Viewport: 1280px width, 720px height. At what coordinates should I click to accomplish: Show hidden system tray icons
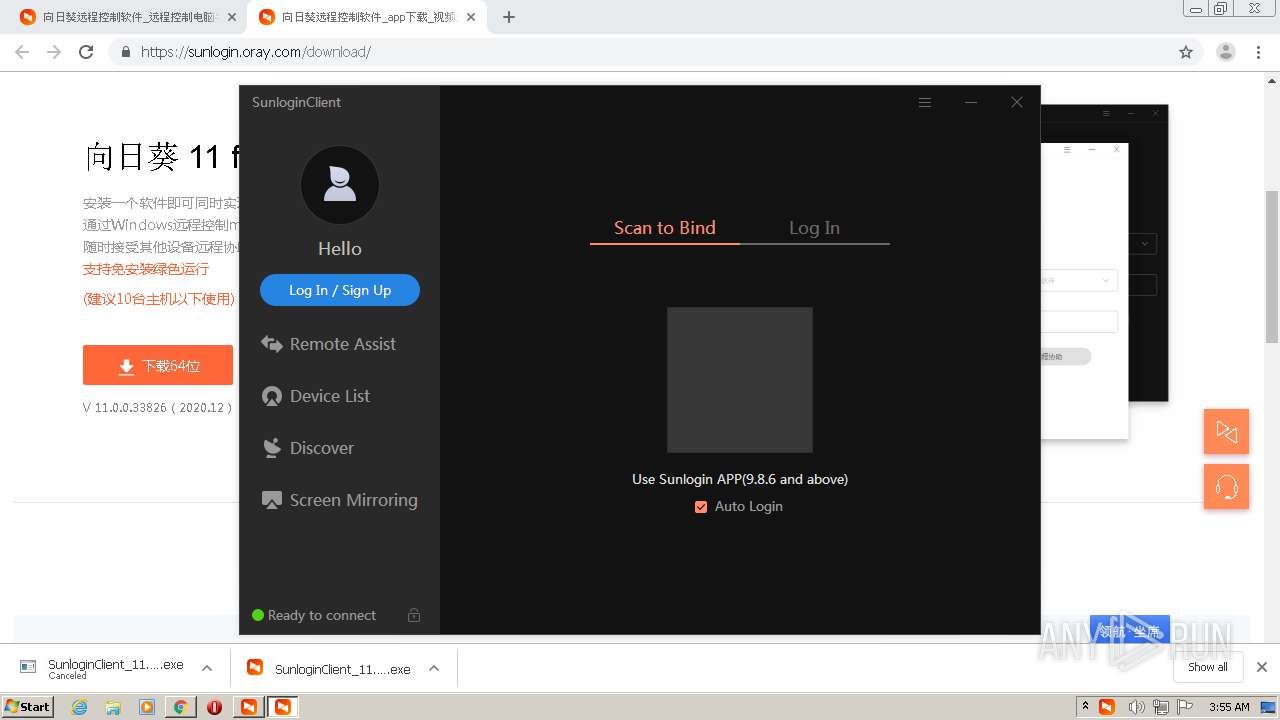pyautogui.click(x=1085, y=707)
